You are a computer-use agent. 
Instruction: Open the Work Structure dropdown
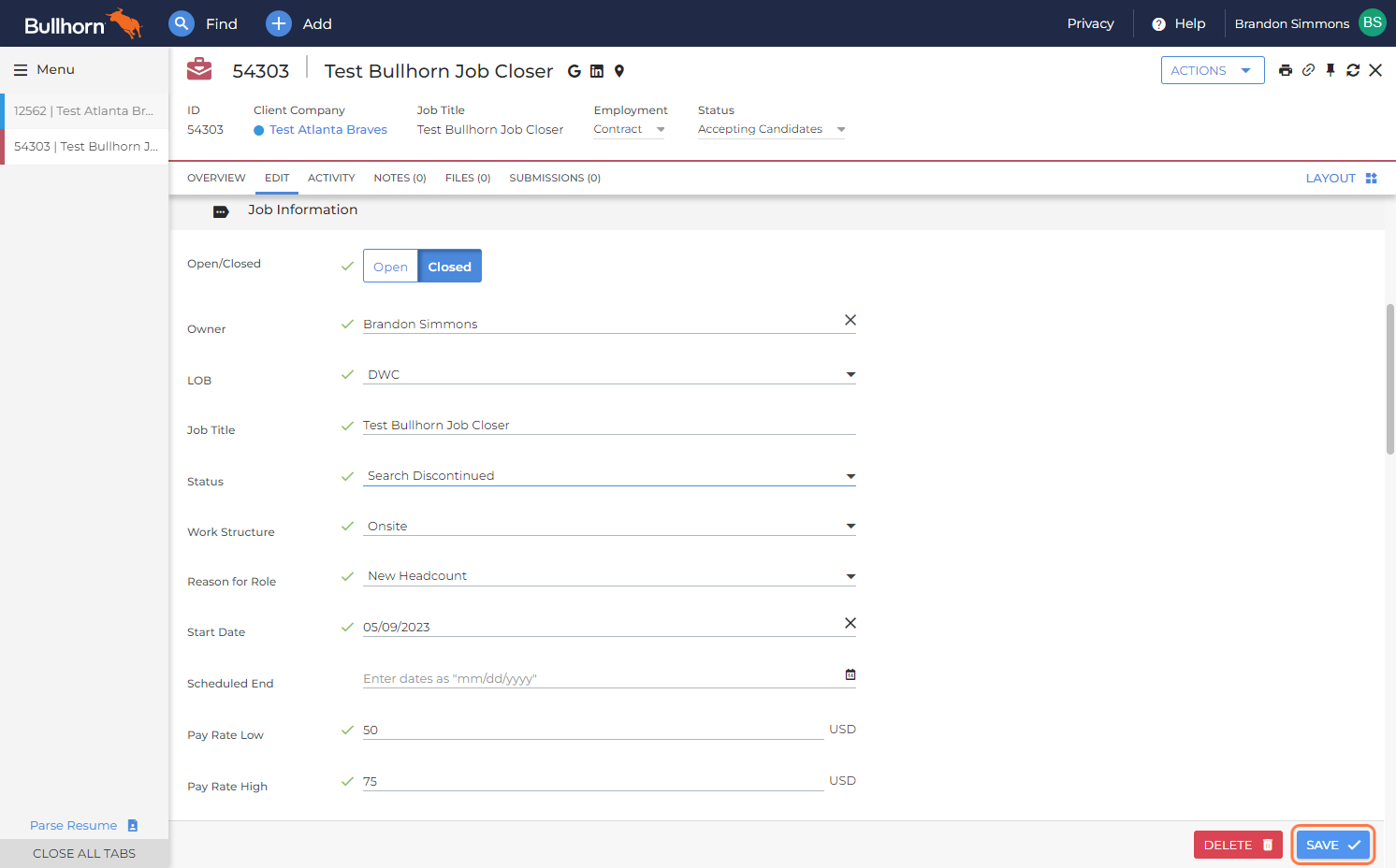(610, 527)
